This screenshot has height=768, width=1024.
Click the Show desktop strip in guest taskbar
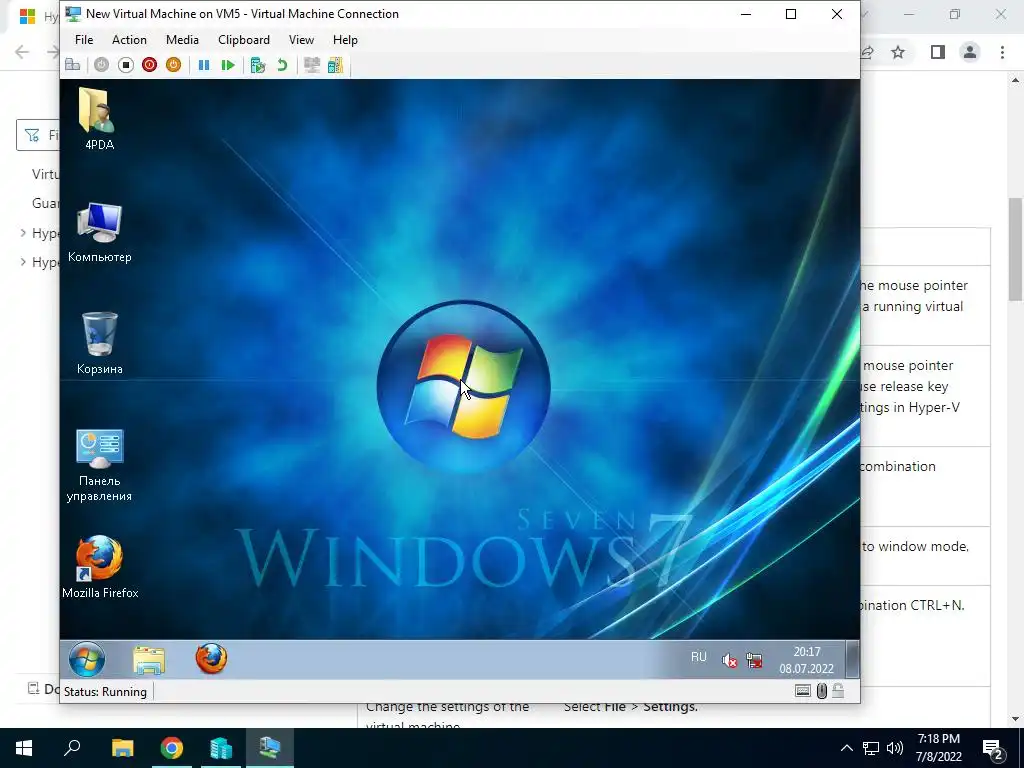click(852, 660)
